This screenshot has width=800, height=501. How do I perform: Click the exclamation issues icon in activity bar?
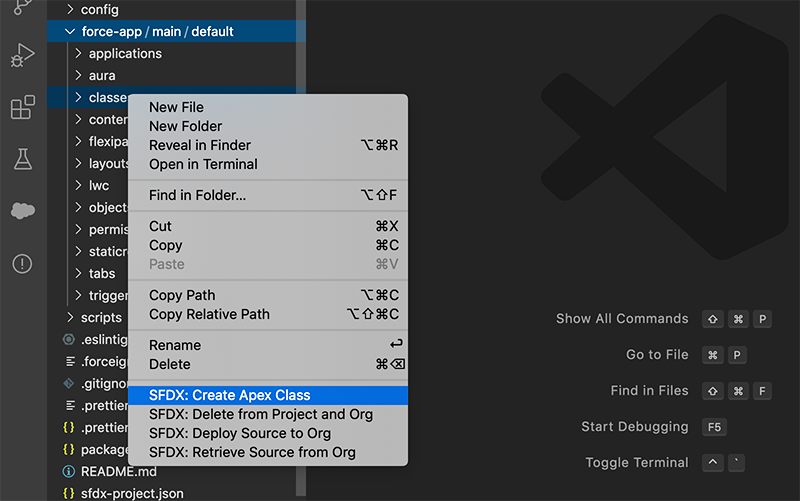point(22,264)
